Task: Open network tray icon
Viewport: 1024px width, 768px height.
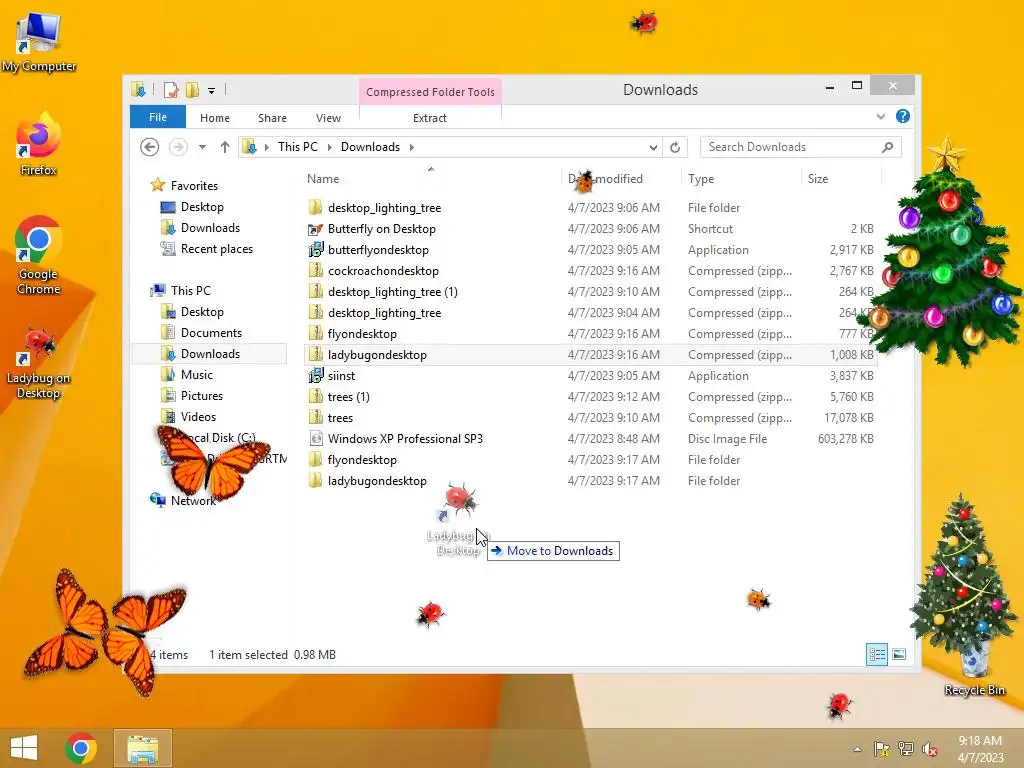Action: (x=906, y=749)
